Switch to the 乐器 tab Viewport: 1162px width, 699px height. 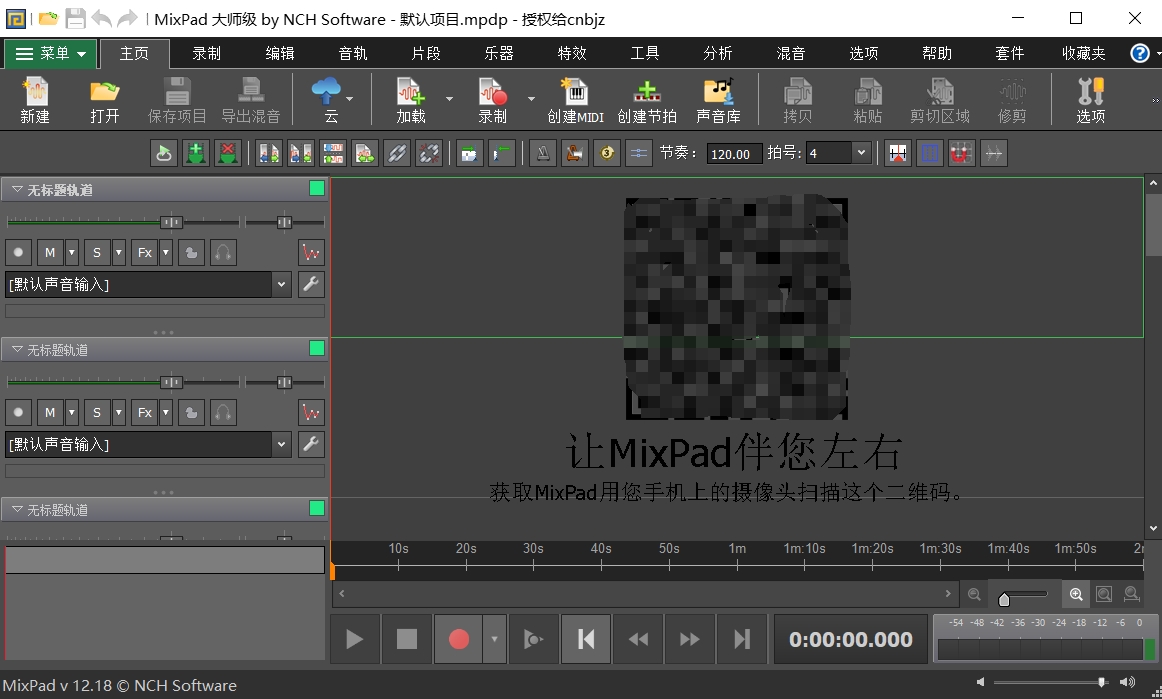pos(499,53)
